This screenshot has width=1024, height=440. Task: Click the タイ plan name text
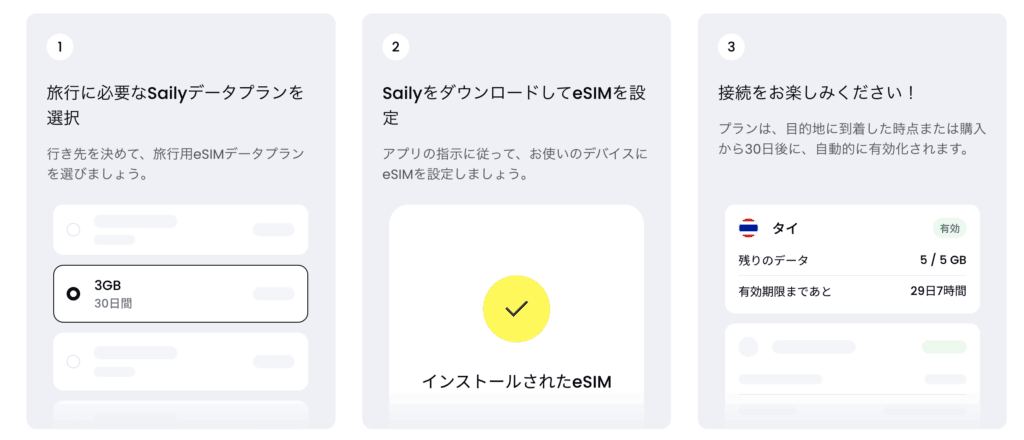pos(784,229)
